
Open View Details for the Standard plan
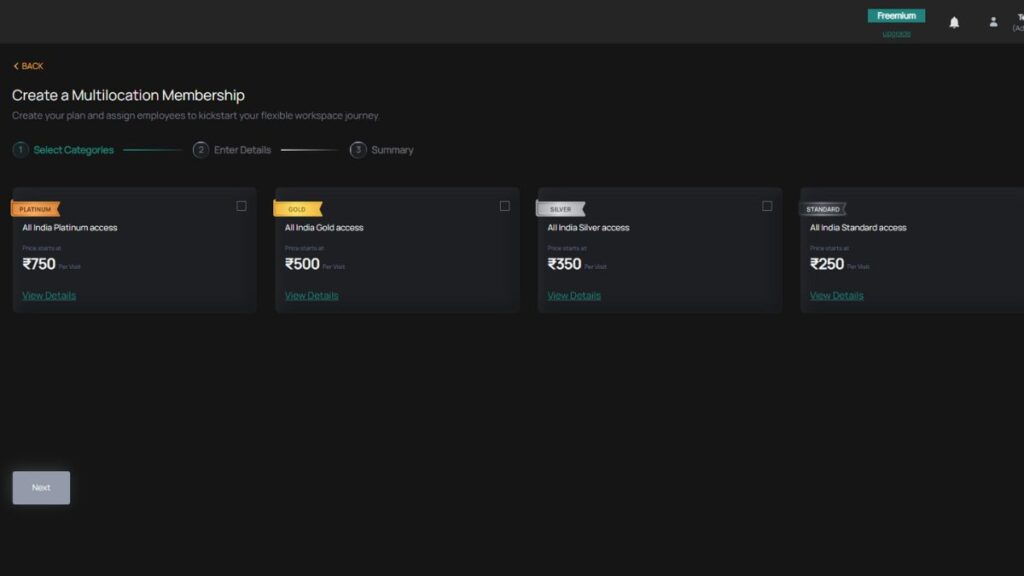pos(837,295)
